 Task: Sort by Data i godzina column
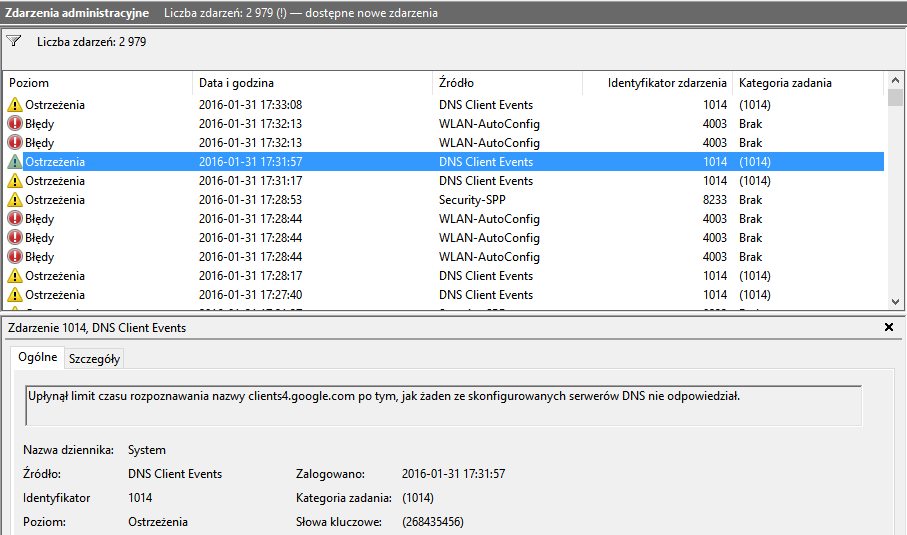coord(312,83)
